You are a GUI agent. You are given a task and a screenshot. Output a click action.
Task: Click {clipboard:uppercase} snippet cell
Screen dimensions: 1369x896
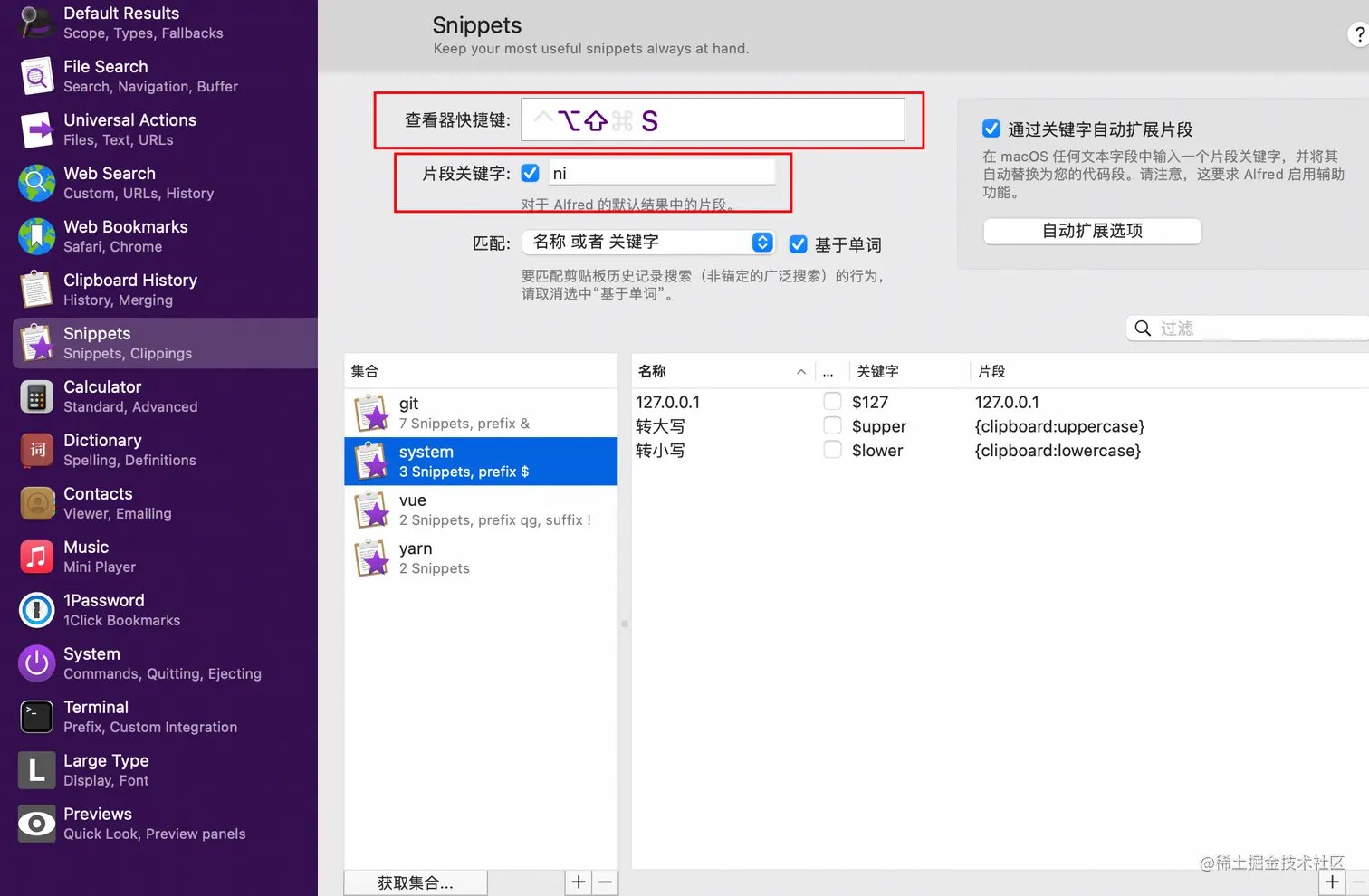click(1059, 426)
